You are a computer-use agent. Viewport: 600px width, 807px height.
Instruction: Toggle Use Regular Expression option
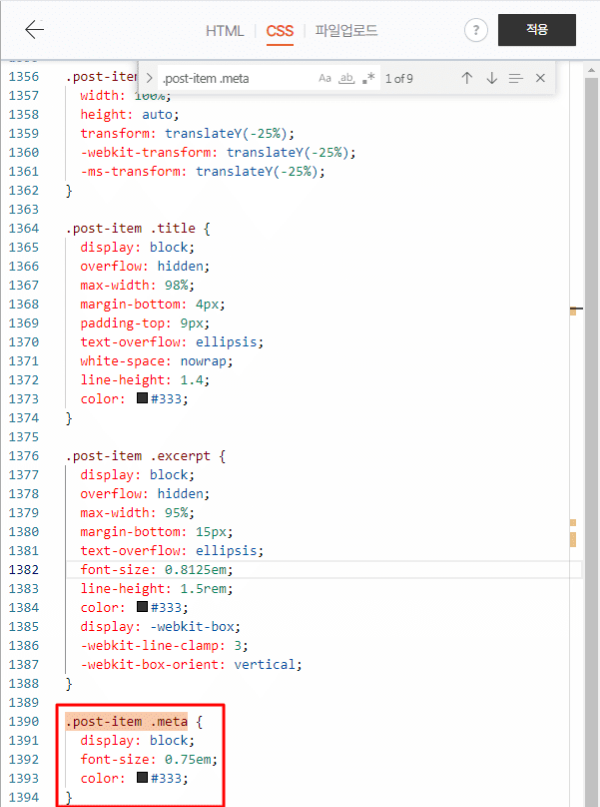(x=368, y=78)
